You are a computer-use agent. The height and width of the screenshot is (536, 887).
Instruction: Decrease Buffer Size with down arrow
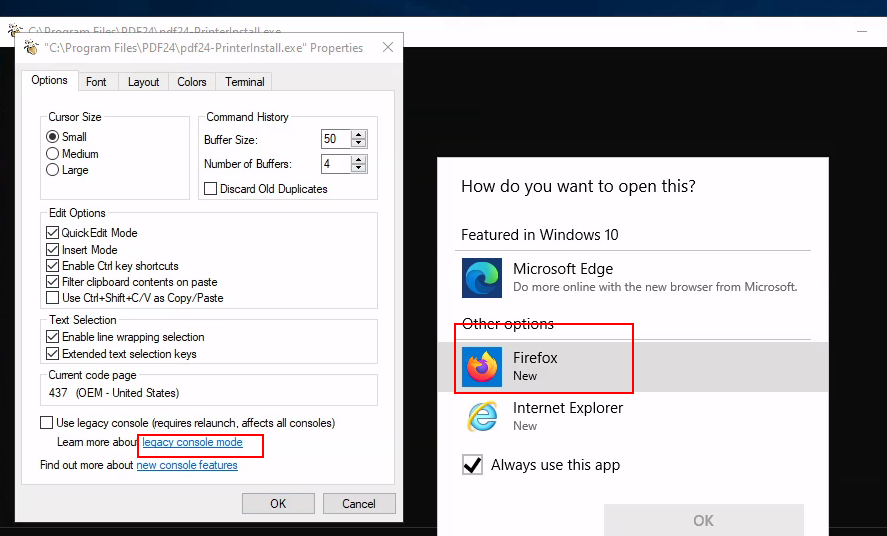[x=359, y=143]
